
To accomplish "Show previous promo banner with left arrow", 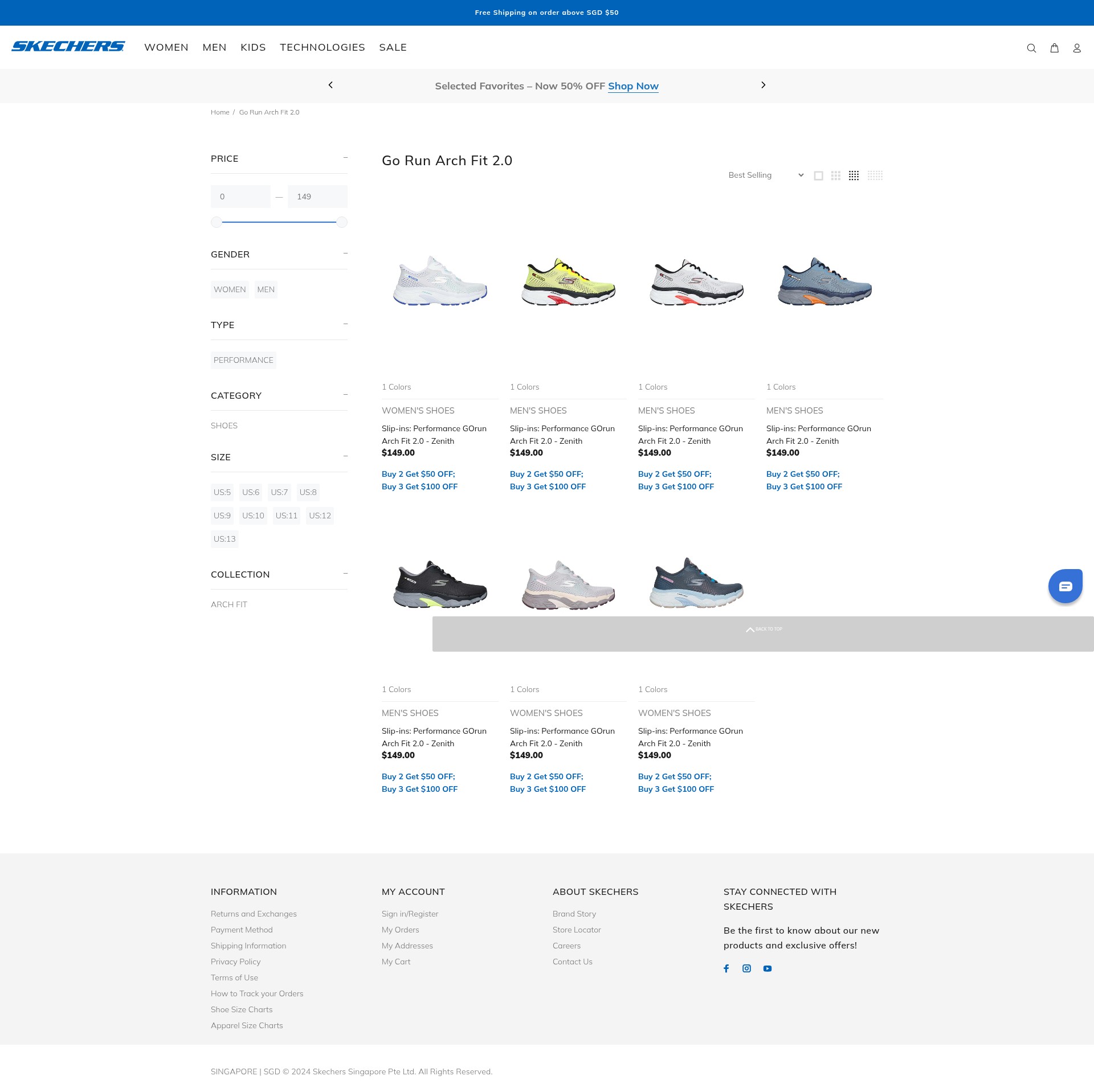I will point(330,85).
